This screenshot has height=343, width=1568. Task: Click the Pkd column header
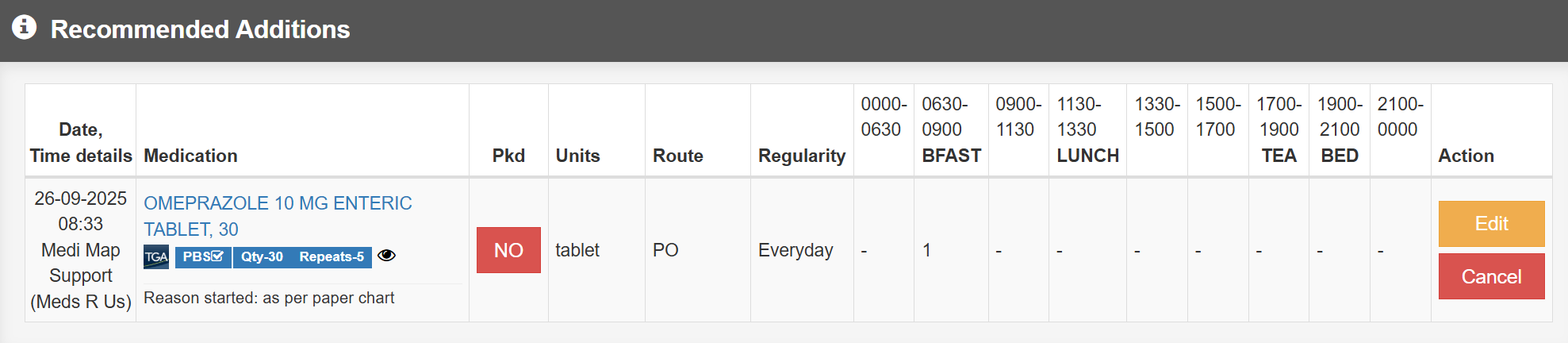click(508, 156)
